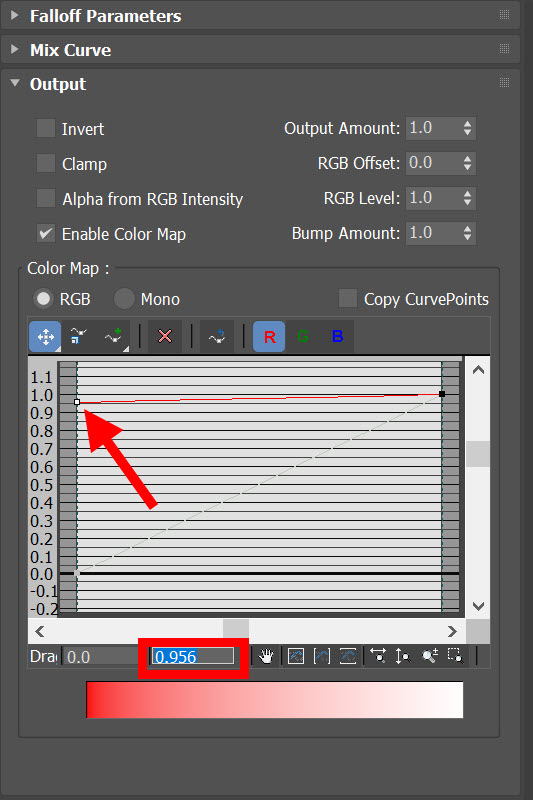Select the Zoom Vertically tool
The width and height of the screenshot is (533, 800).
click(403, 656)
